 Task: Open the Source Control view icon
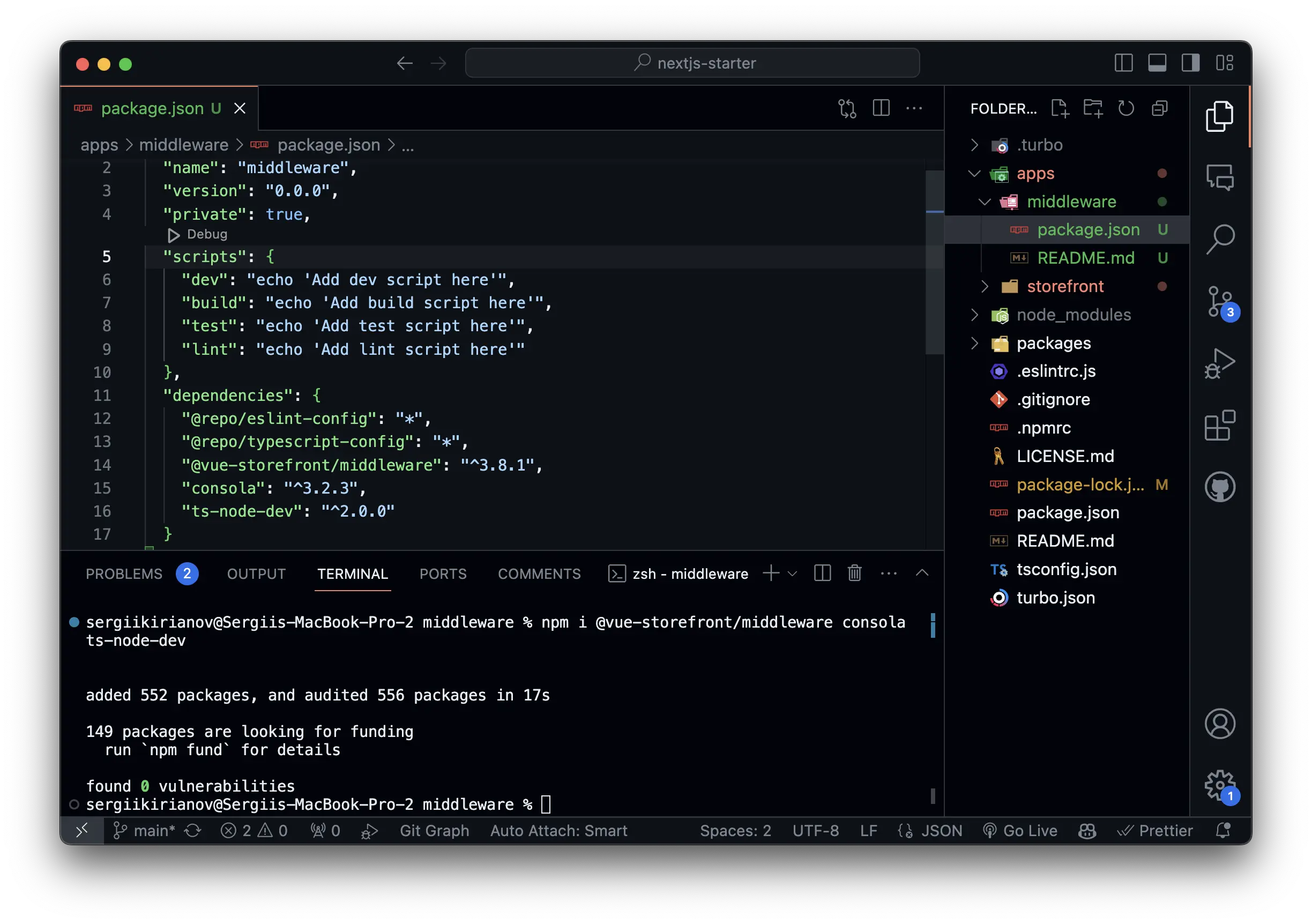point(1219,302)
